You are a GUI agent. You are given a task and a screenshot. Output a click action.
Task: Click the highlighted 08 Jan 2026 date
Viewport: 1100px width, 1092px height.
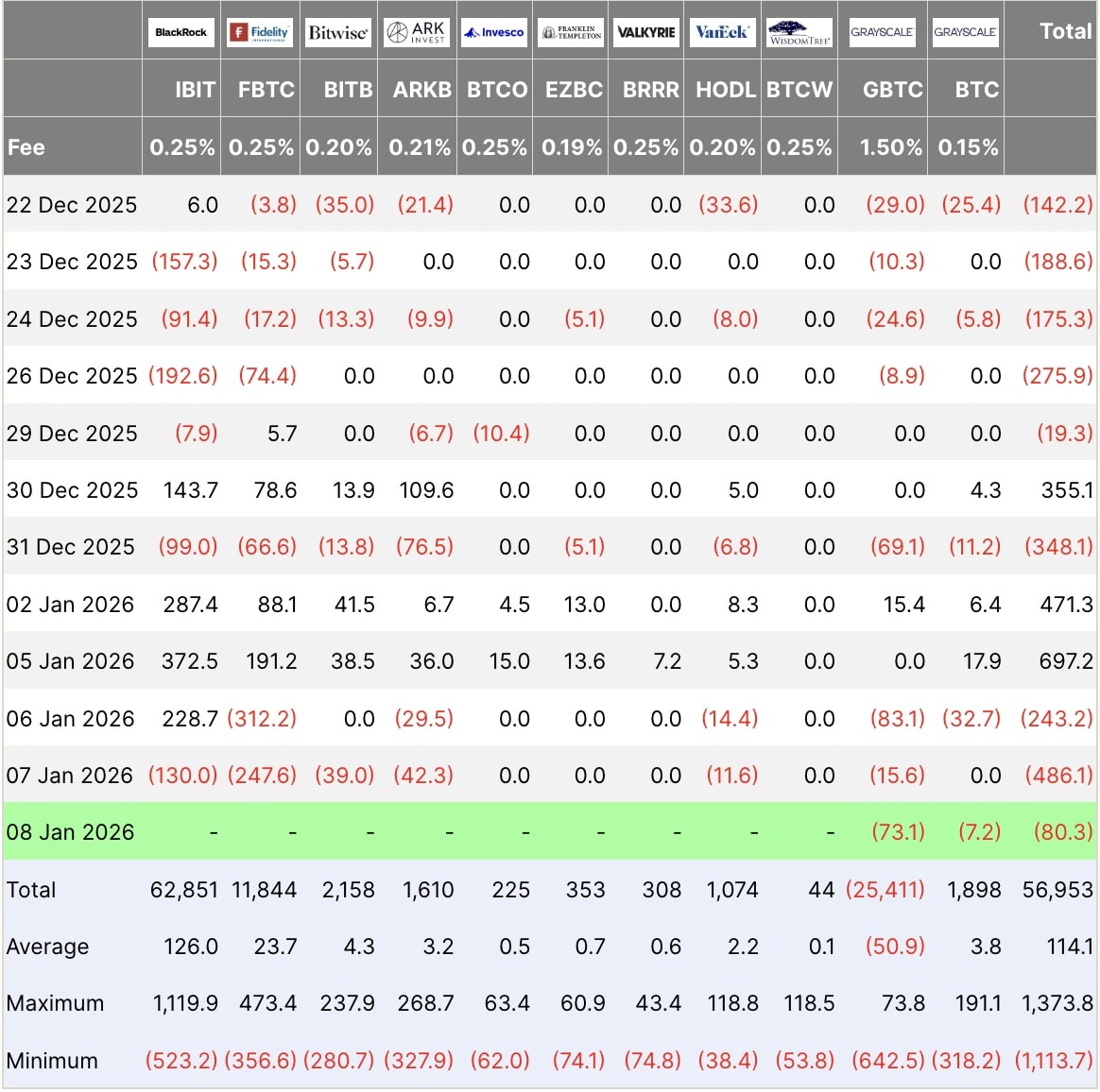tap(71, 832)
